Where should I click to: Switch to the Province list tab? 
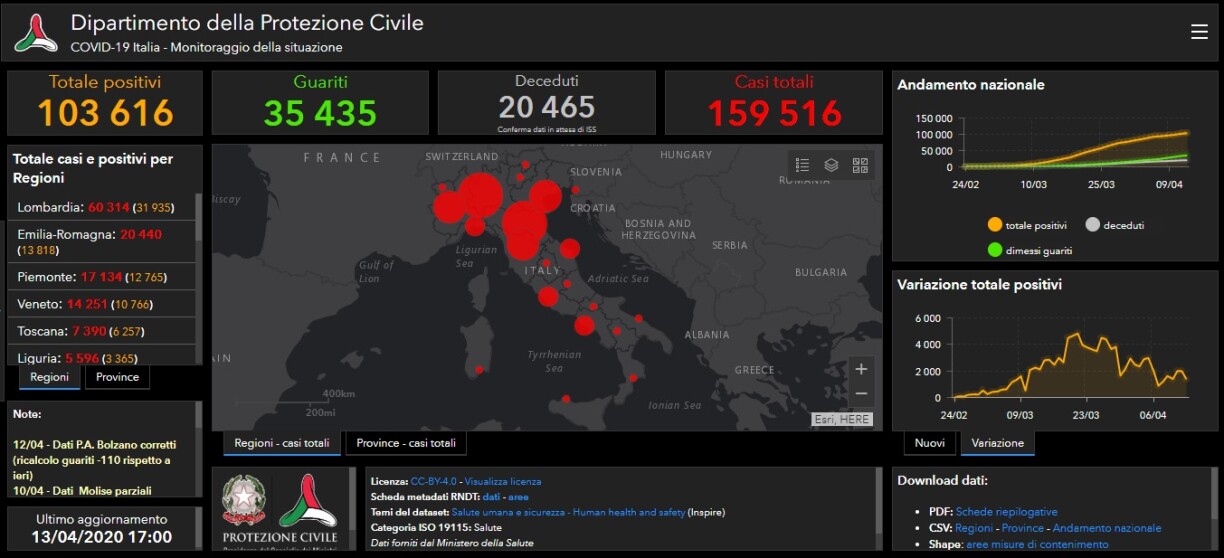[x=117, y=377]
